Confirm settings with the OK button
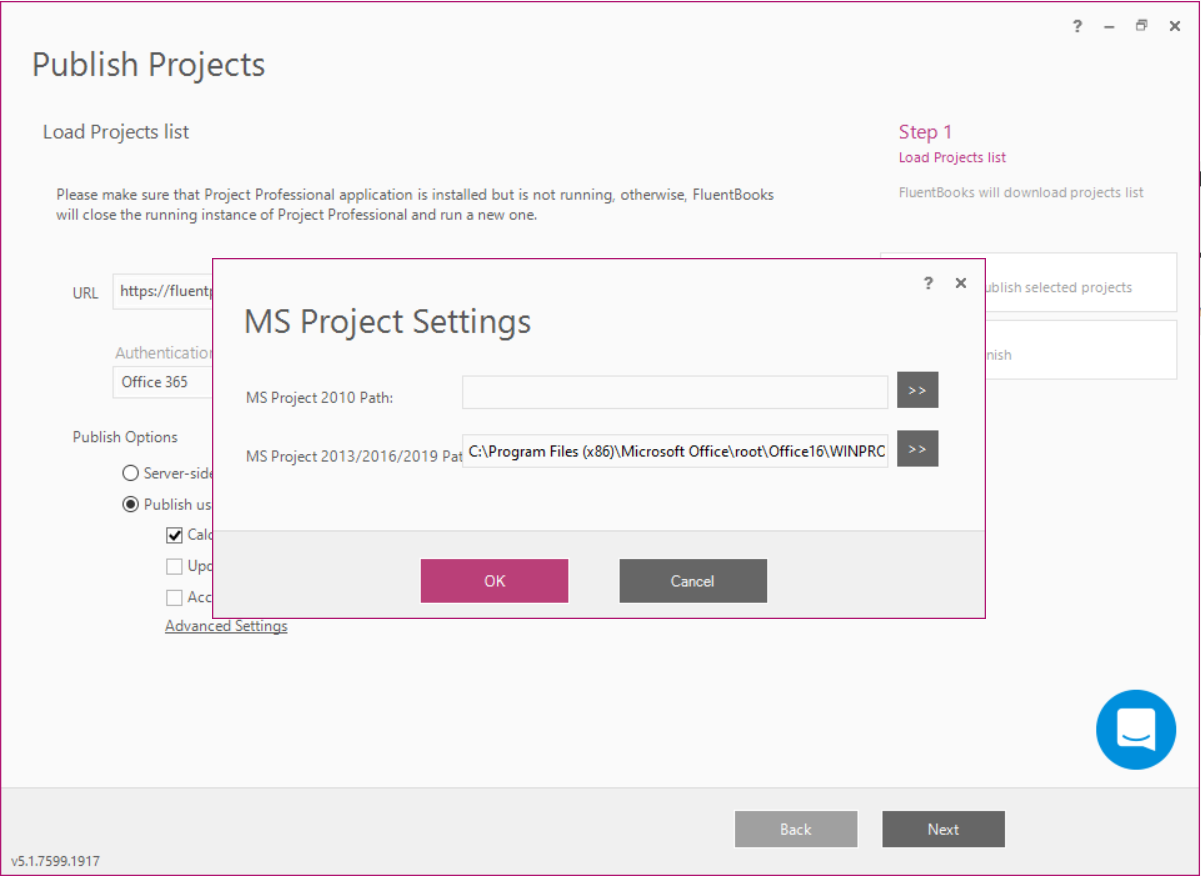1201x876 pixels. tap(494, 581)
